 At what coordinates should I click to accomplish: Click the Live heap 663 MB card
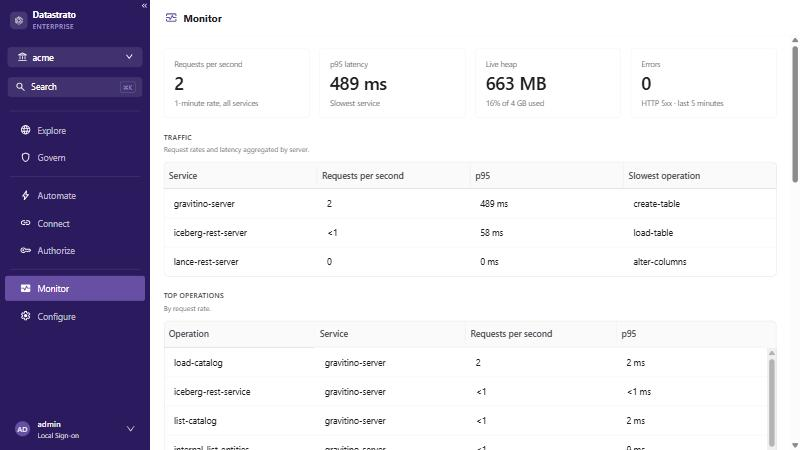[x=548, y=83]
